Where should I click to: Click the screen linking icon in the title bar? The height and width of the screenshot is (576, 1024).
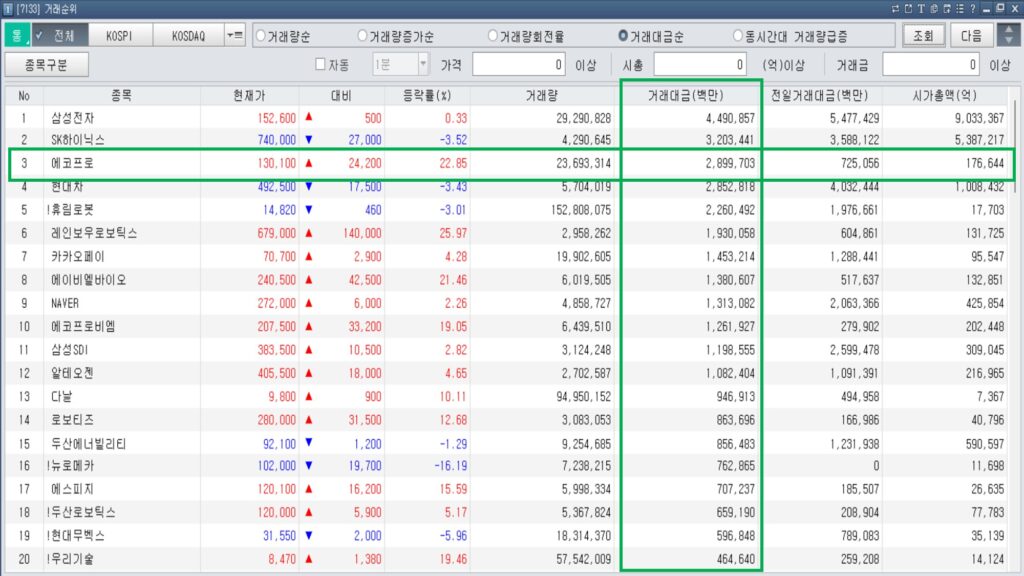(x=895, y=8)
